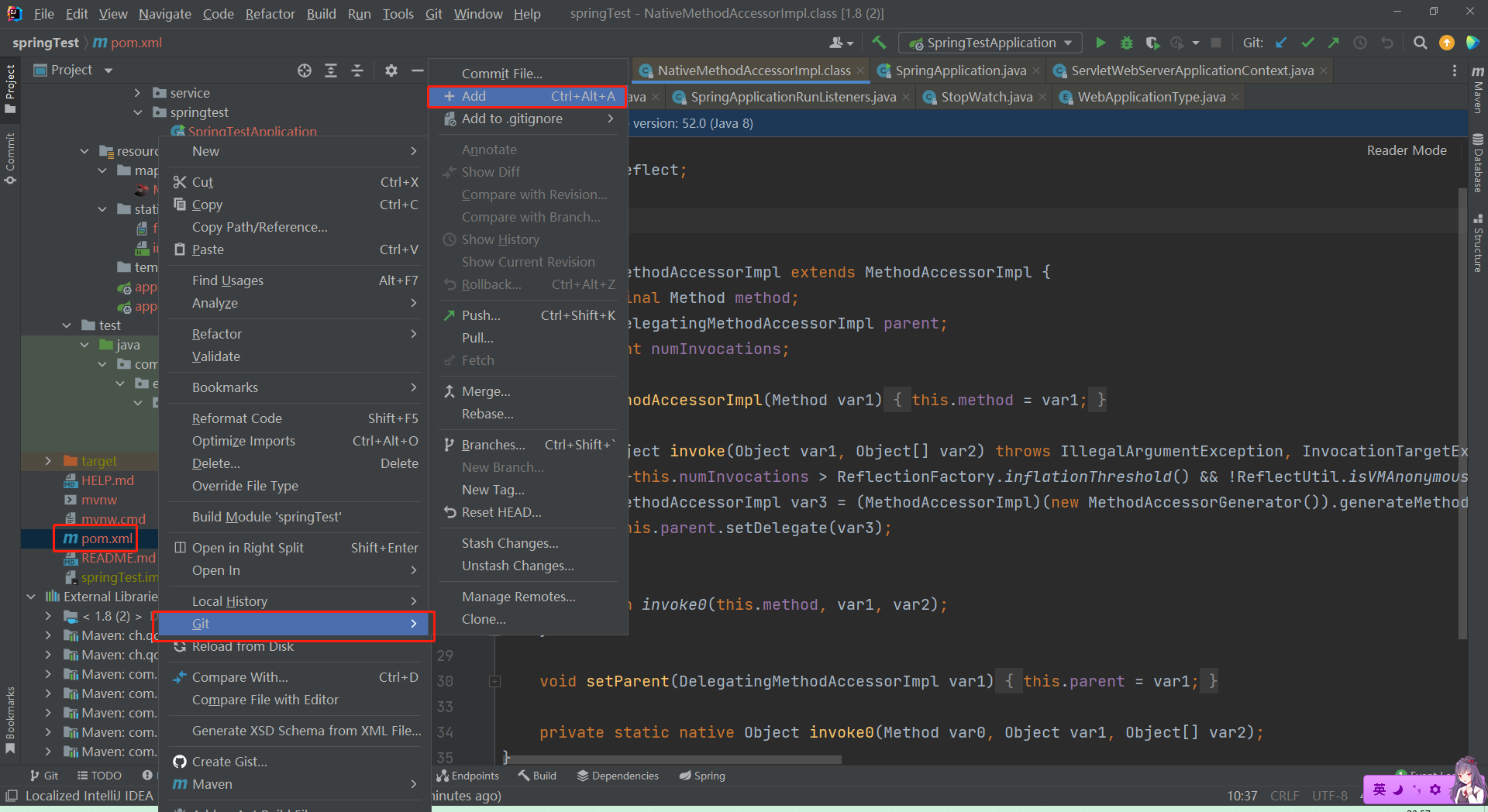This screenshot has height=812, width=1488.
Task: Open the Structure tool window
Action: click(x=1478, y=243)
